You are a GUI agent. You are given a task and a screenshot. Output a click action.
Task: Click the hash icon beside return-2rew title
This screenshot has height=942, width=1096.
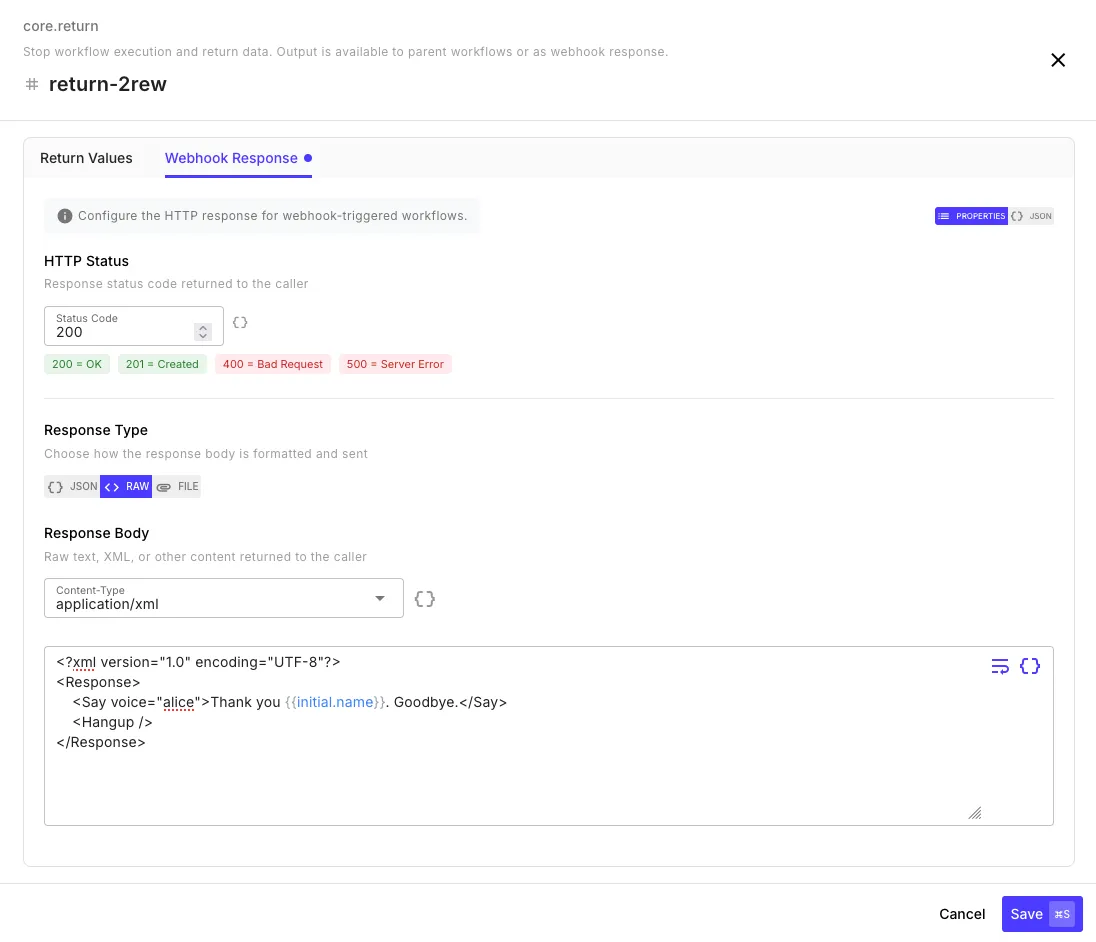(x=31, y=84)
